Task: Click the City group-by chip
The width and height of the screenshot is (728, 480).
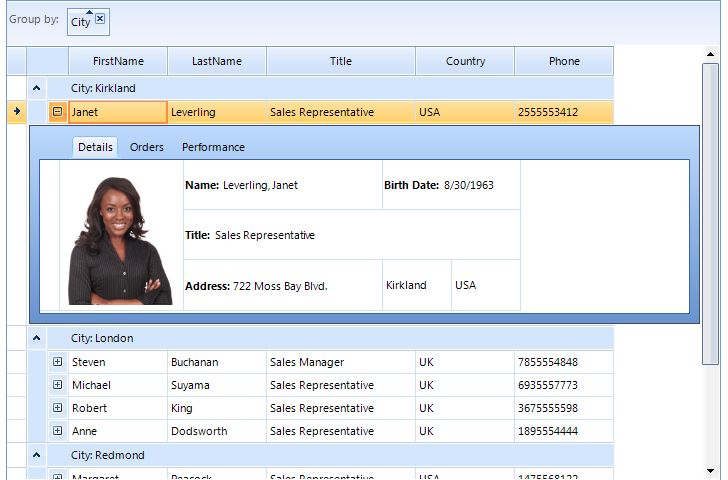Action: pyautogui.click(x=81, y=22)
